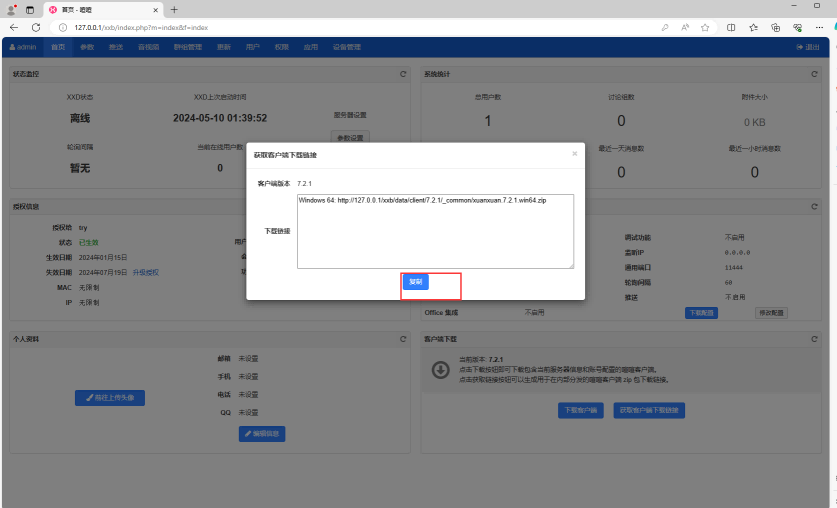Close the download link dialog with X
This screenshot has height=508, width=837.
574,154
